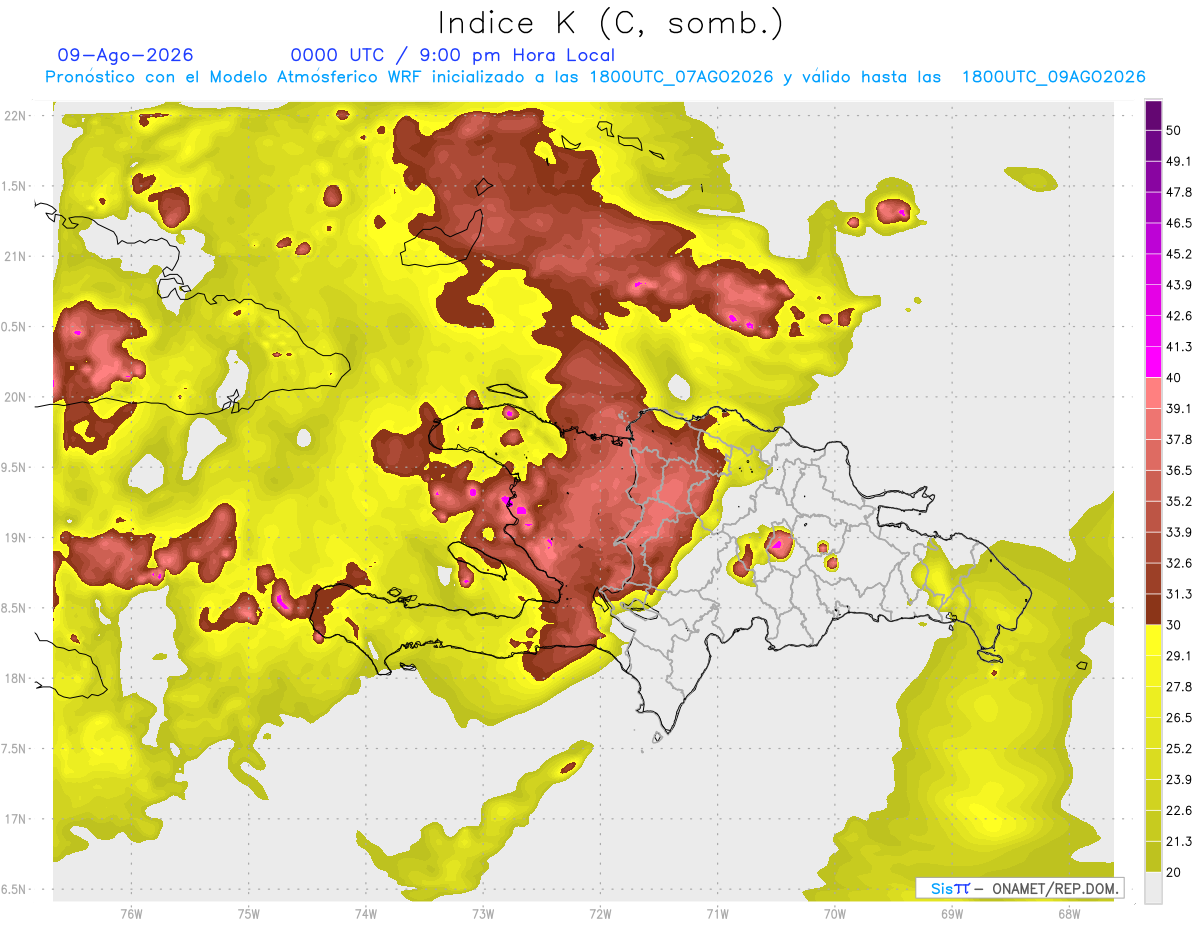
Task: Click the 19N latitude axis label
Action: tap(16, 537)
